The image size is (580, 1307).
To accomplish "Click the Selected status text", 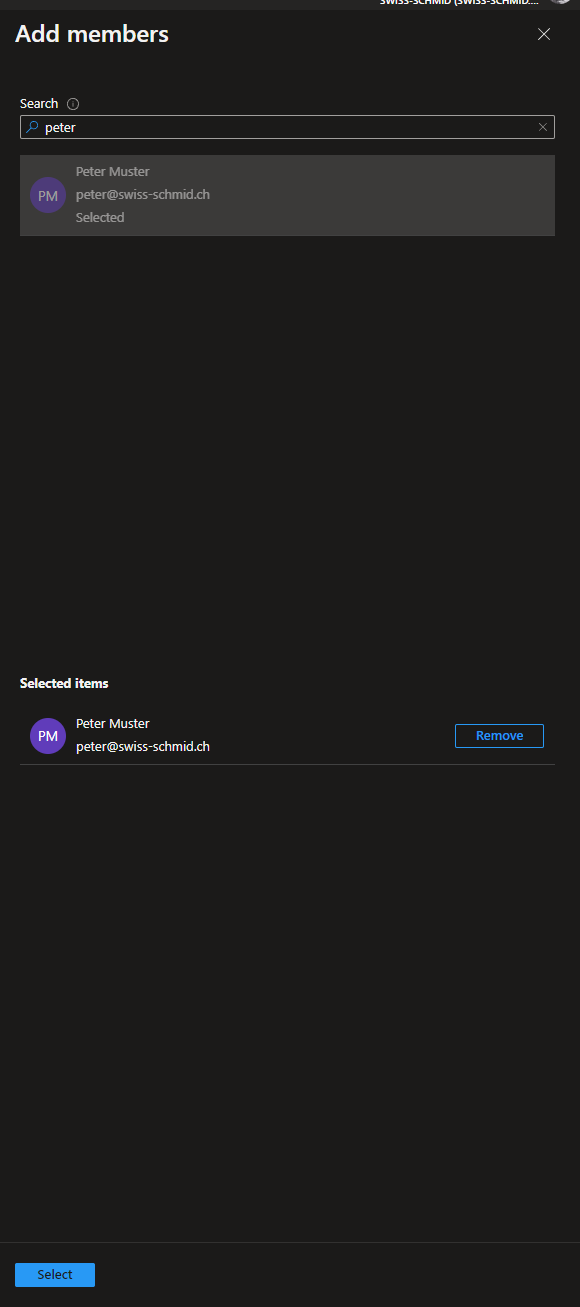I will pos(100,217).
